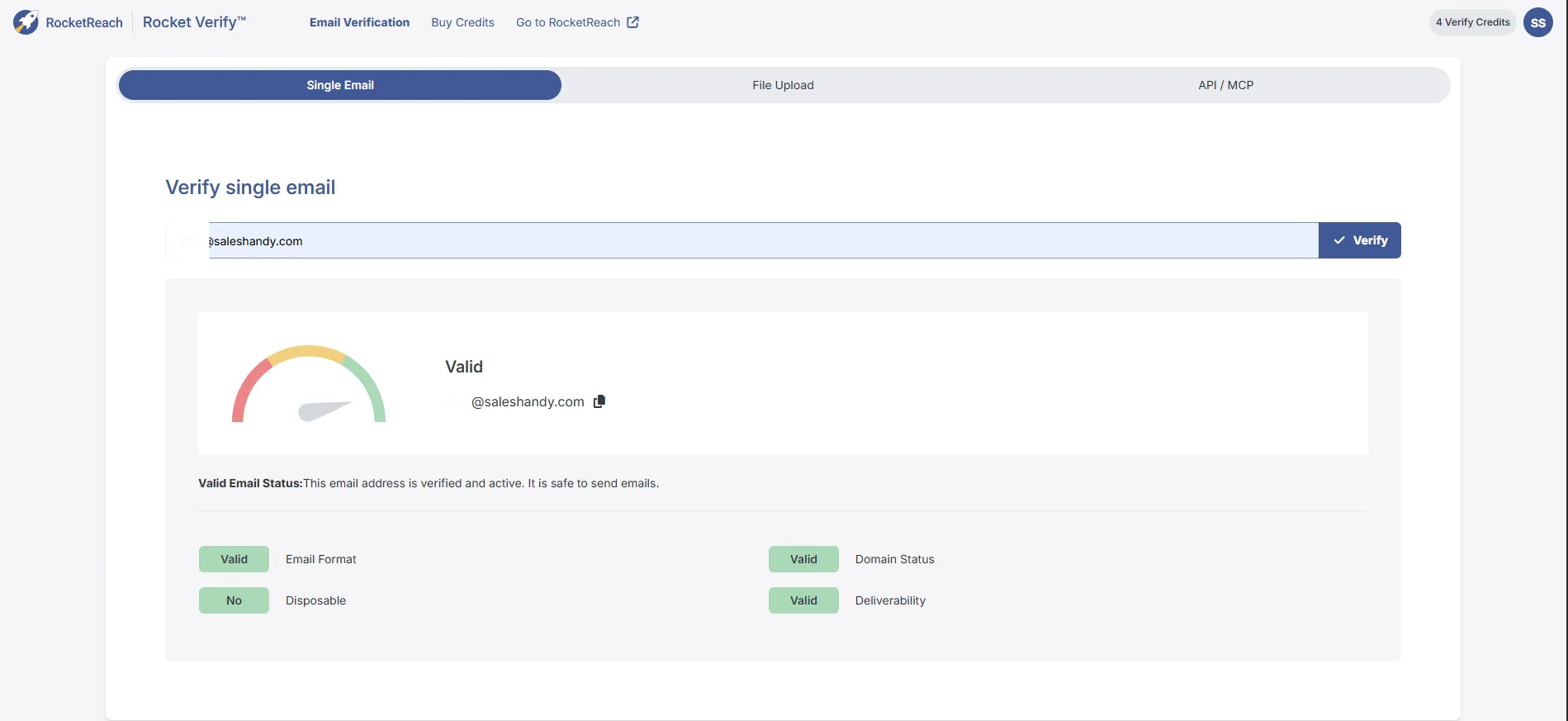The width and height of the screenshot is (1568, 721).
Task: Focus the email address input field
Action: (741, 240)
